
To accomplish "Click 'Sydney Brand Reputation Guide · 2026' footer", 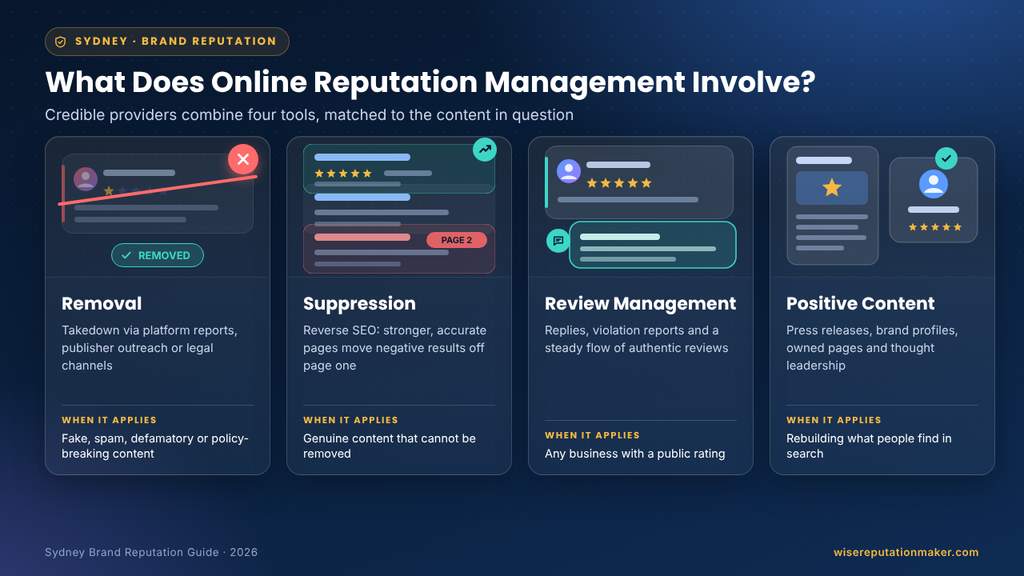I will coord(152,552).
